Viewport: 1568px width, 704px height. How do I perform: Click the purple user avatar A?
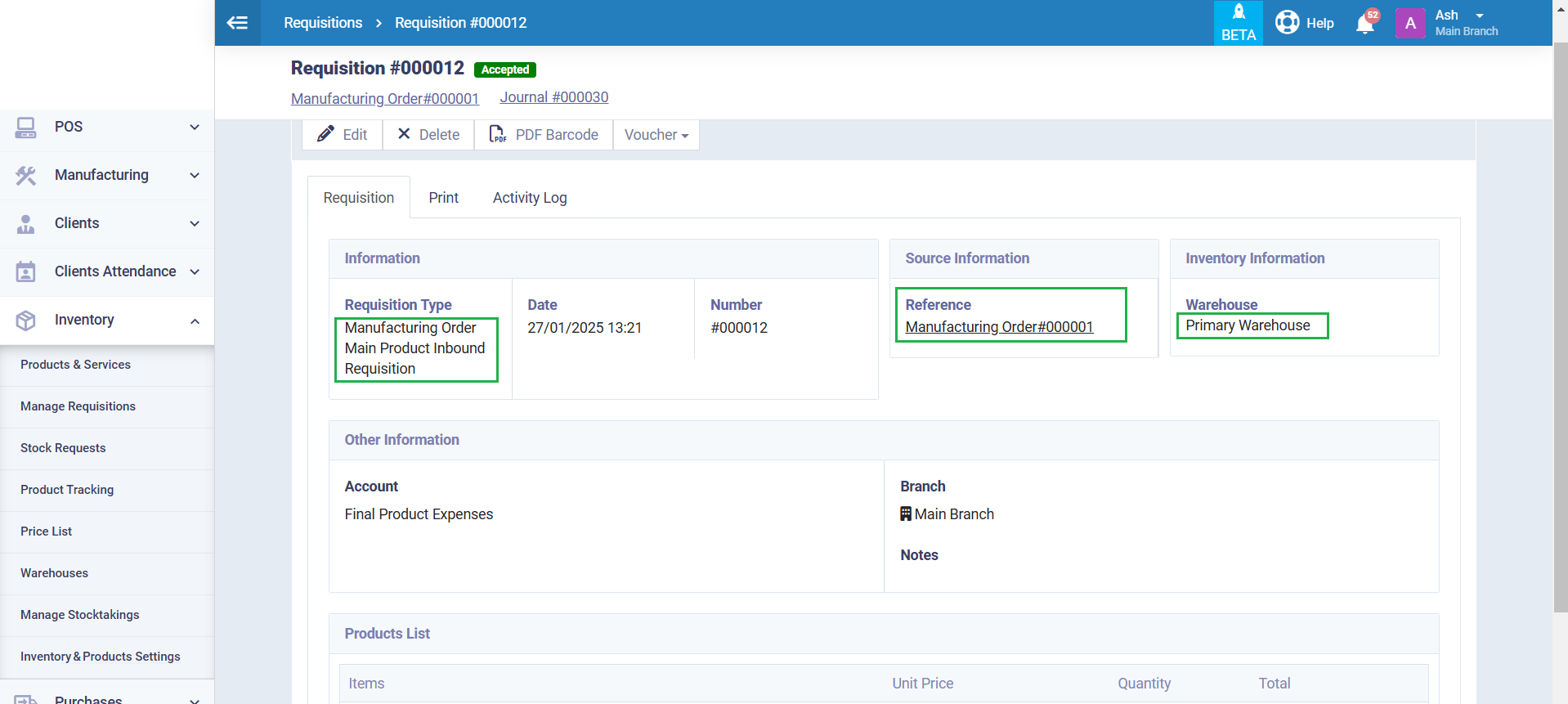click(x=1410, y=23)
